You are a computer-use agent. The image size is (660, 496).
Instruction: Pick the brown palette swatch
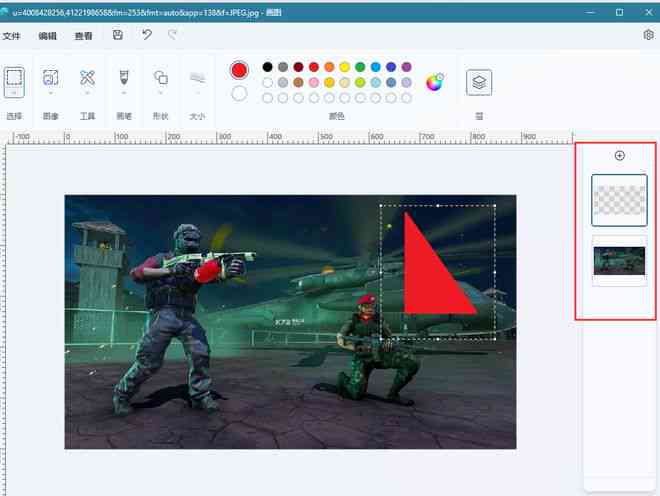point(298,83)
